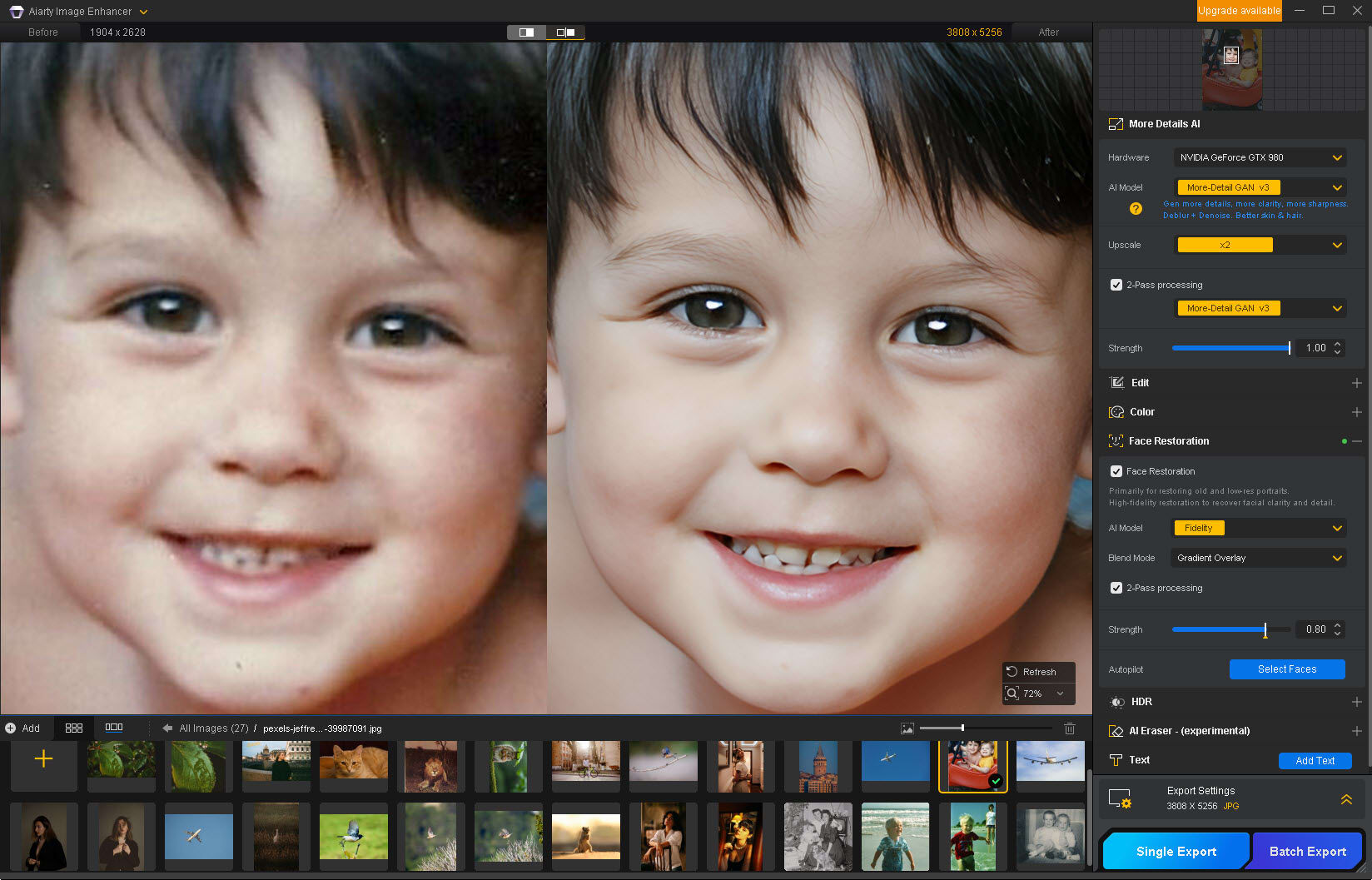This screenshot has width=1372, height=880.
Task: Click the trash delete icon
Action: coord(1070,728)
